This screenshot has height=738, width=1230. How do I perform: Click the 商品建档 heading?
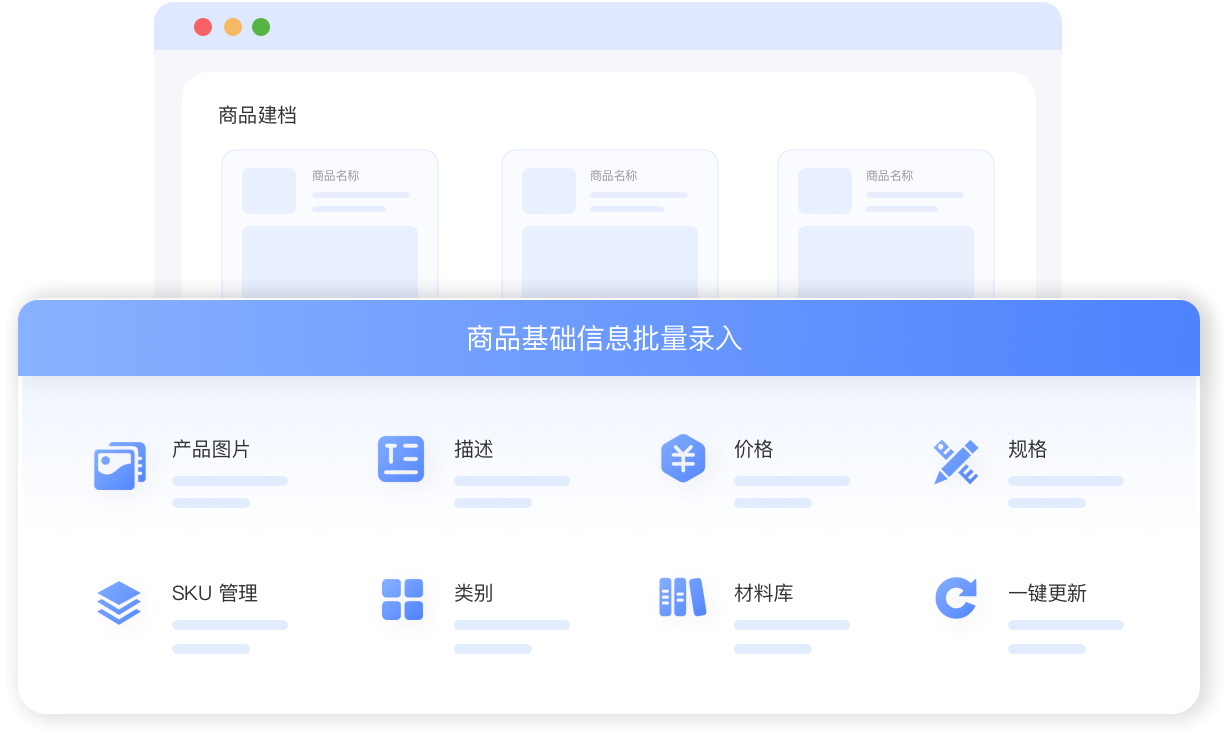point(258,115)
